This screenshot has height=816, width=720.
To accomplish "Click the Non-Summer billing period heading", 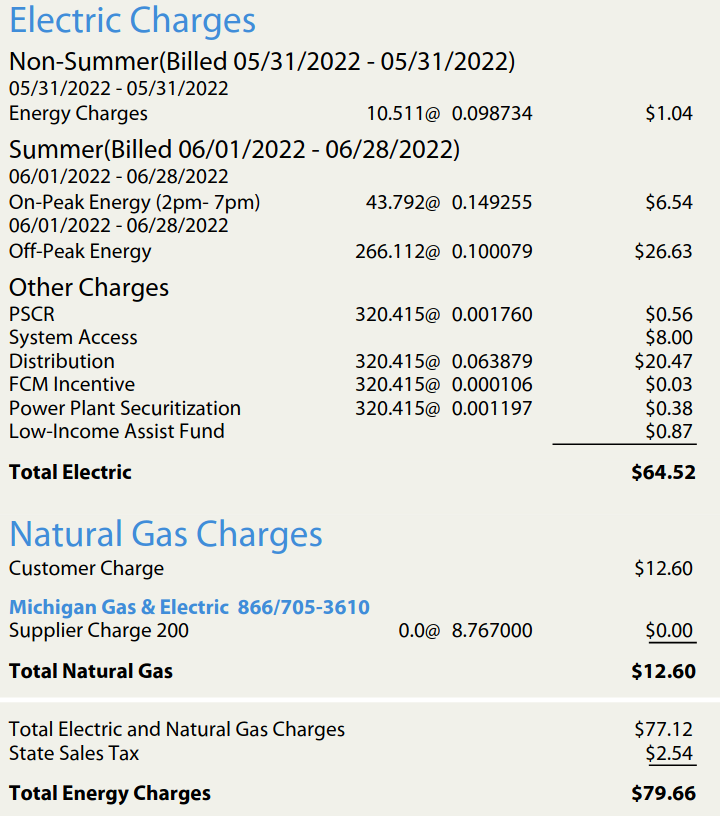I will (x=262, y=62).
